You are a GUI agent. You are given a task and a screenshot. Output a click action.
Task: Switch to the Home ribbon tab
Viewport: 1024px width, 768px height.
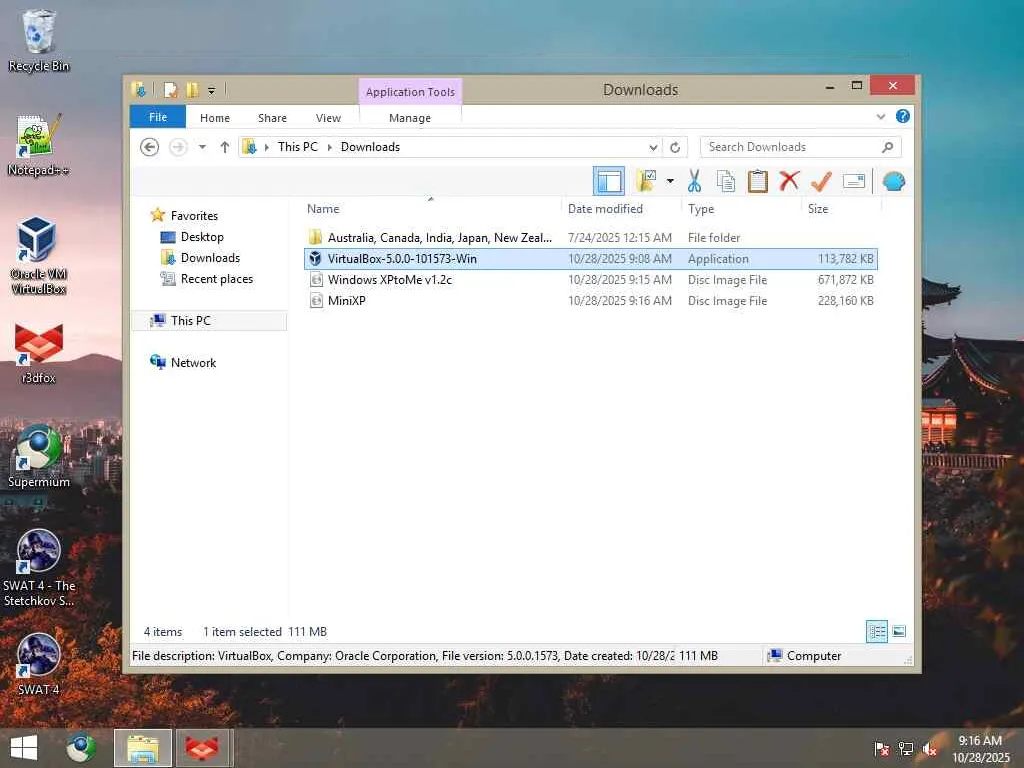(x=215, y=118)
